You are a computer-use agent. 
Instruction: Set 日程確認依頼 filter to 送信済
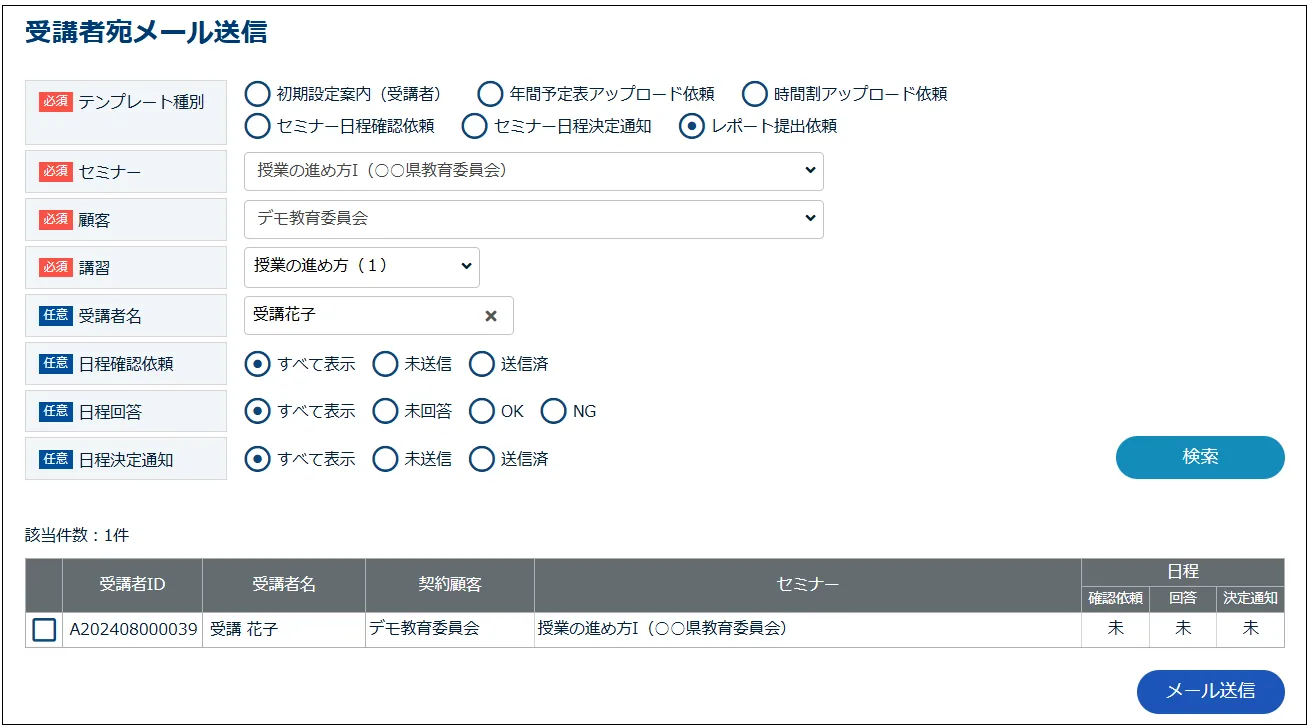pos(482,364)
